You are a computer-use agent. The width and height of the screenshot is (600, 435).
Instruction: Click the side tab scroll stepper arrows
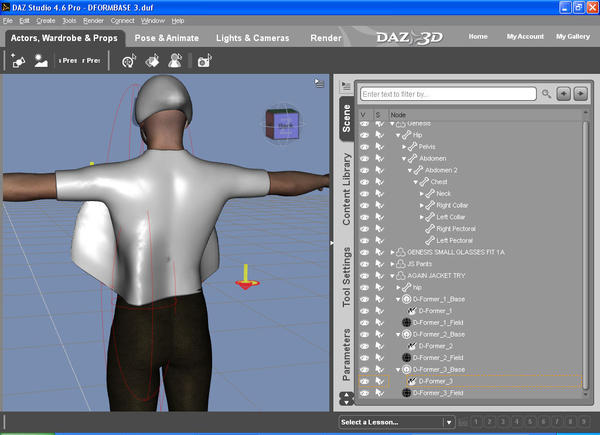(346, 399)
